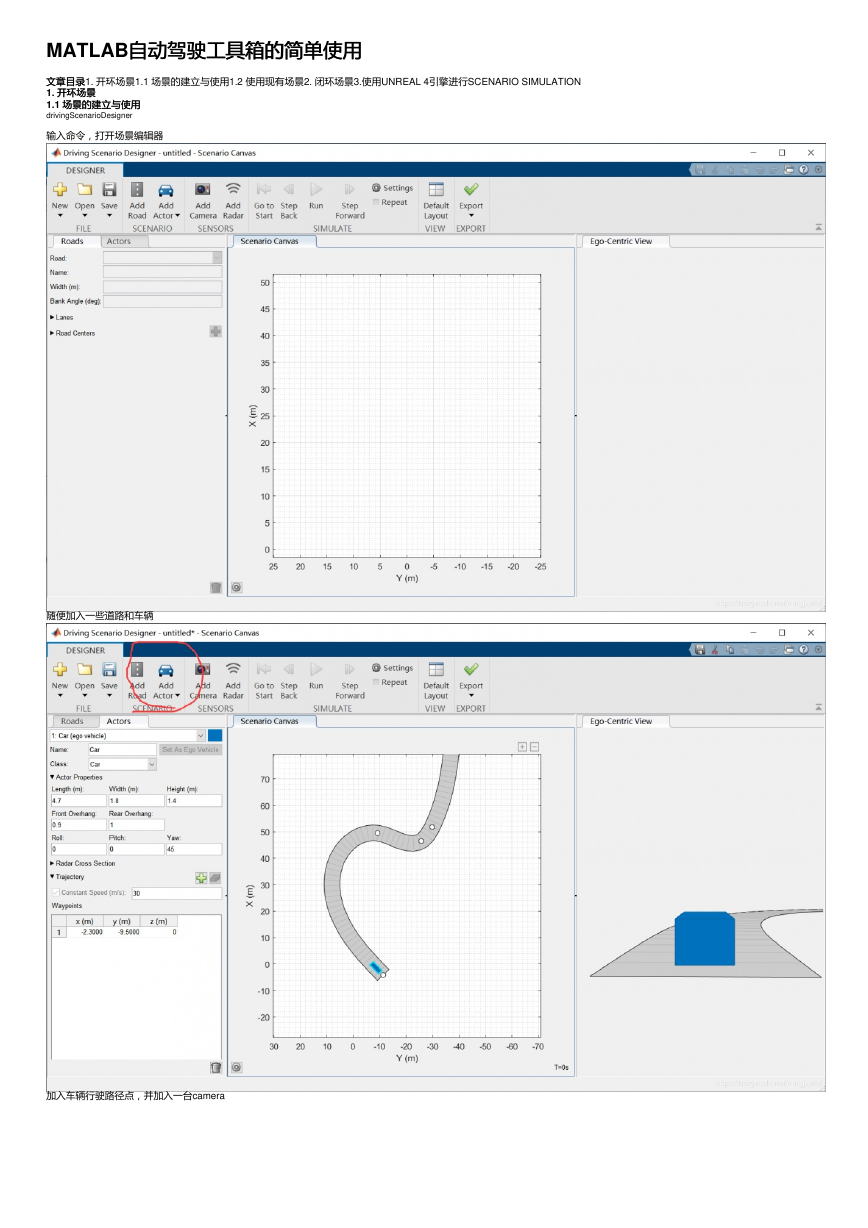
Task: Click the Bank Angle (deg) field
Action: [163, 301]
